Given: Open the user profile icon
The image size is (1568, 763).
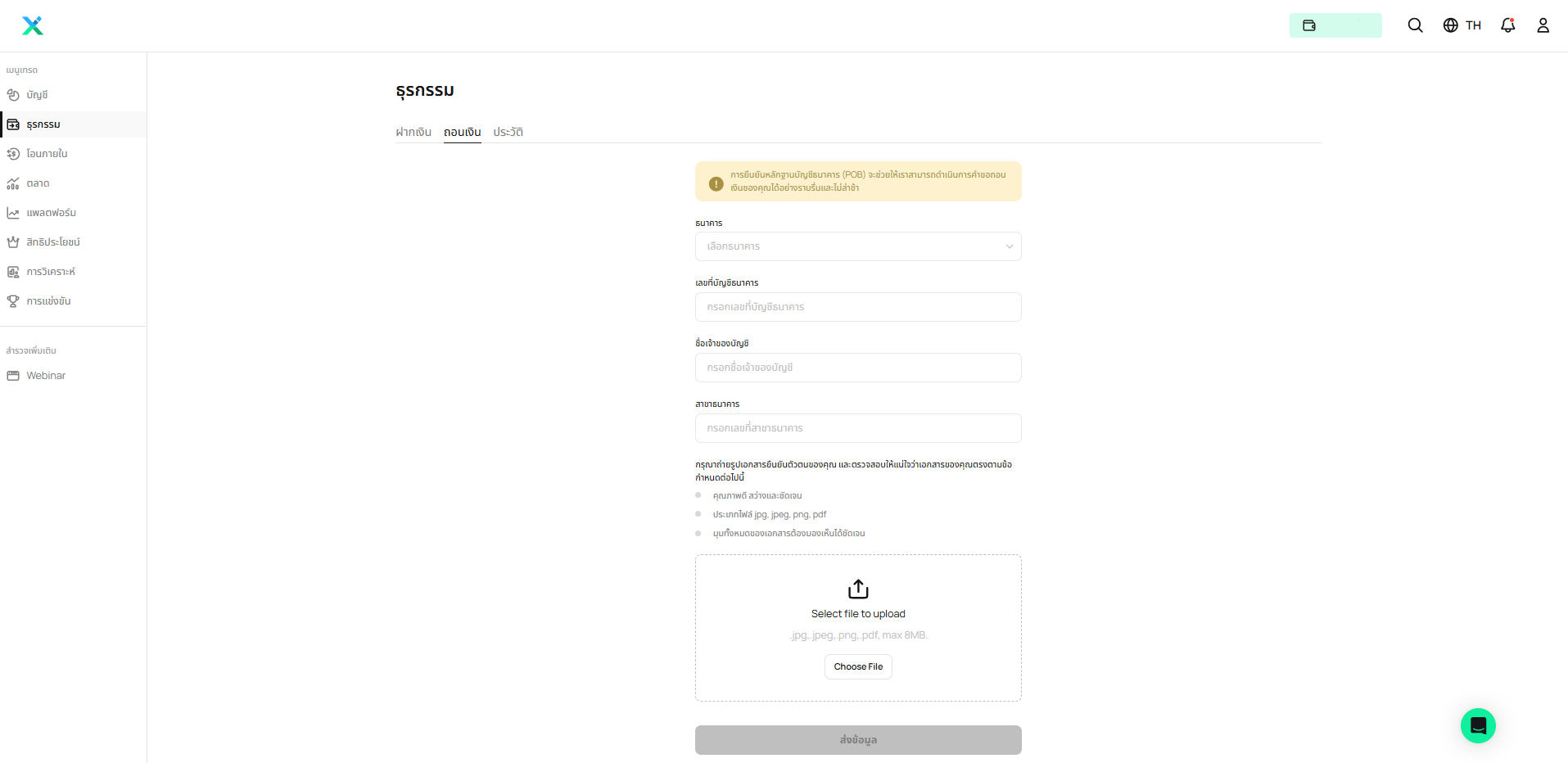Looking at the screenshot, I should (x=1543, y=25).
